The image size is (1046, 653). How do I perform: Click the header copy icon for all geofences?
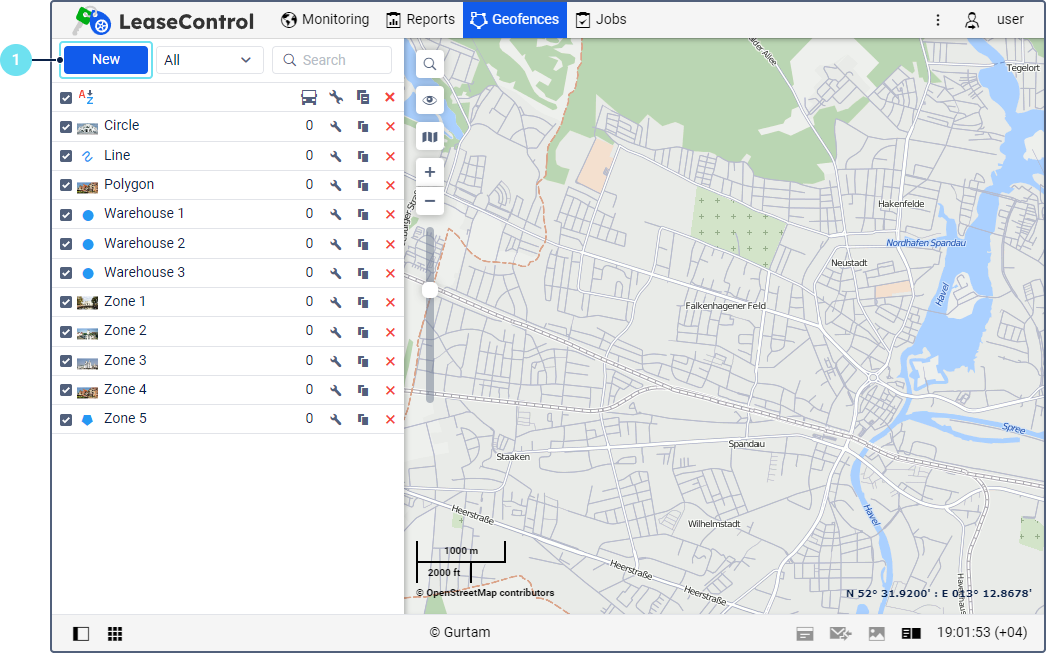point(363,97)
